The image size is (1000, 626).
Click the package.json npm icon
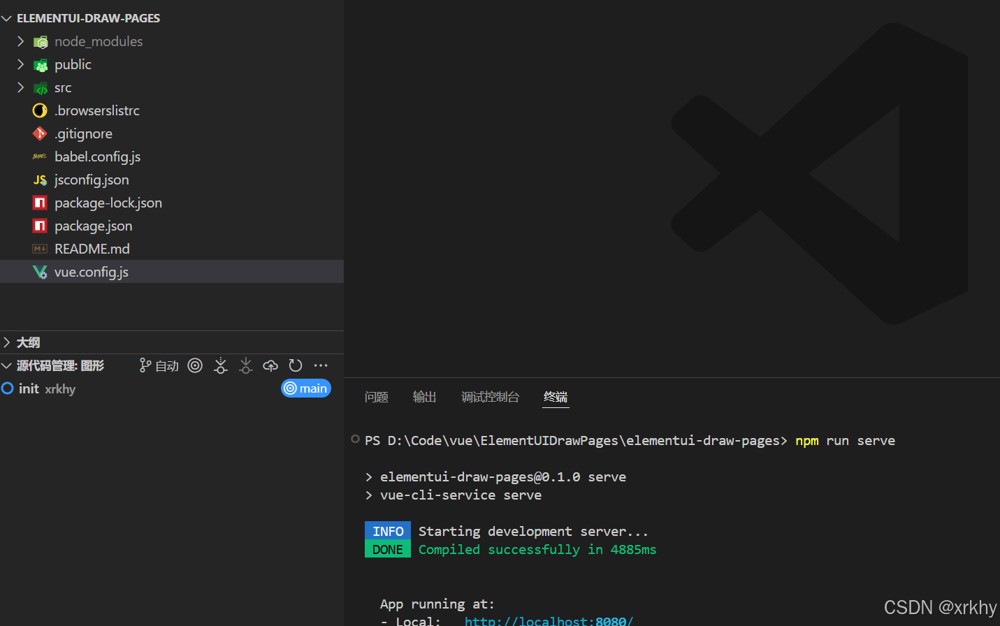pos(40,226)
